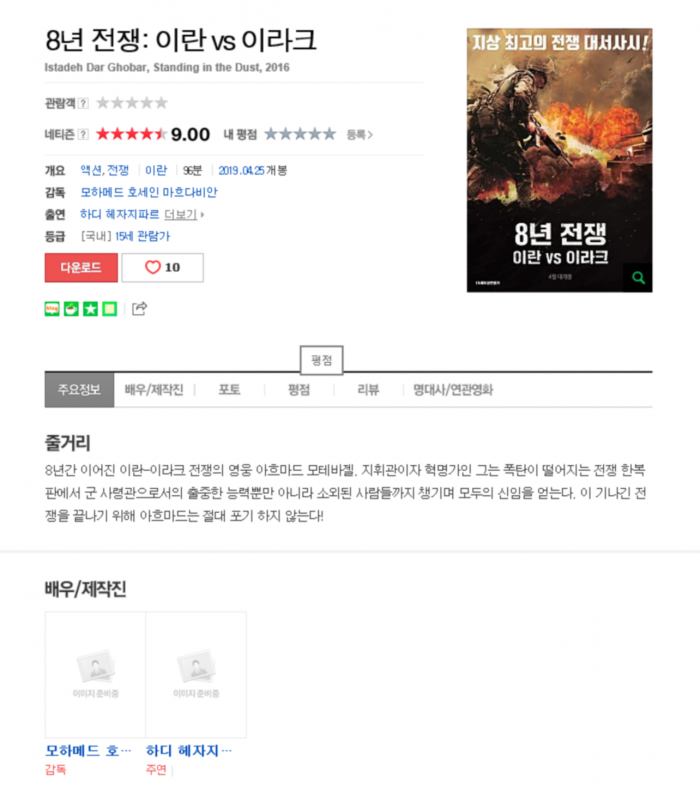Open the external share arrow icon

click(x=139, y=309)
